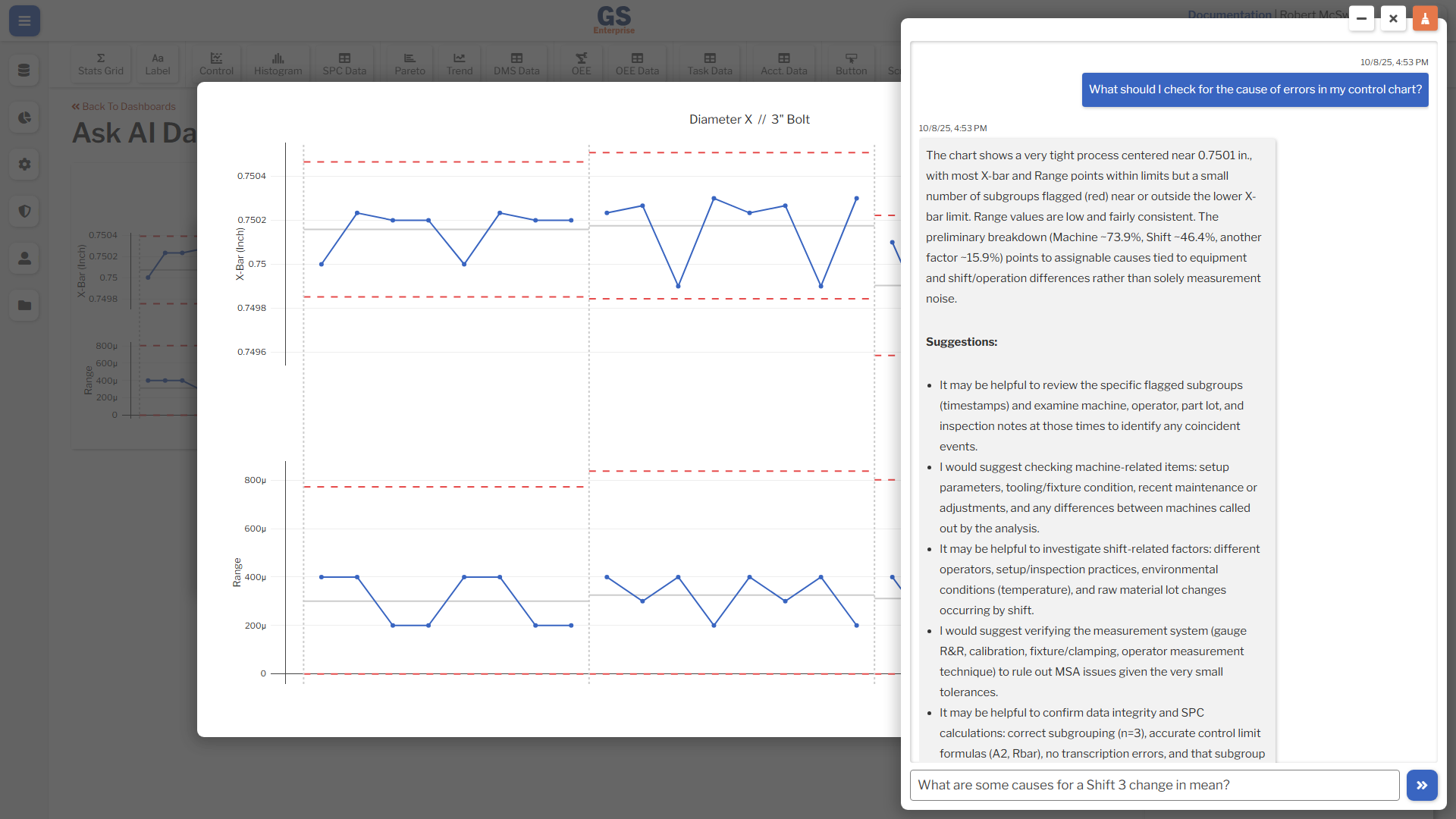
Task: Open the user profile sidebar icon
Action: (24, 259)
